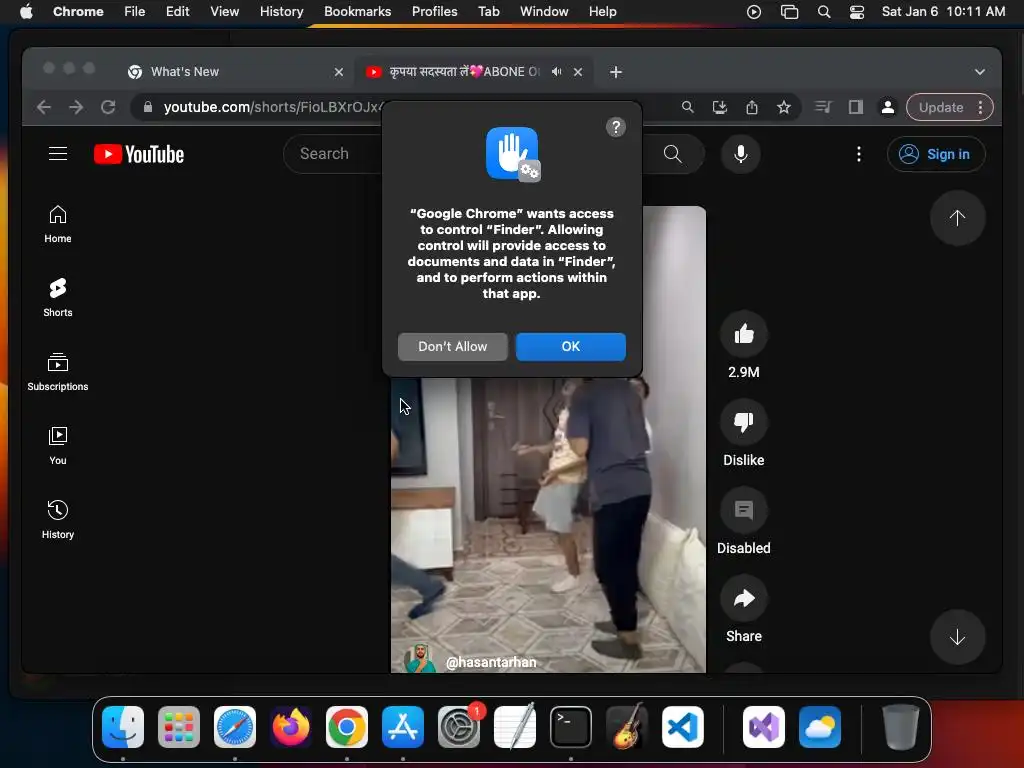The height and width of the screenshot is (768, 1024).
Task: Go to the next short with down arrow
Action: [x=957, y=637]
